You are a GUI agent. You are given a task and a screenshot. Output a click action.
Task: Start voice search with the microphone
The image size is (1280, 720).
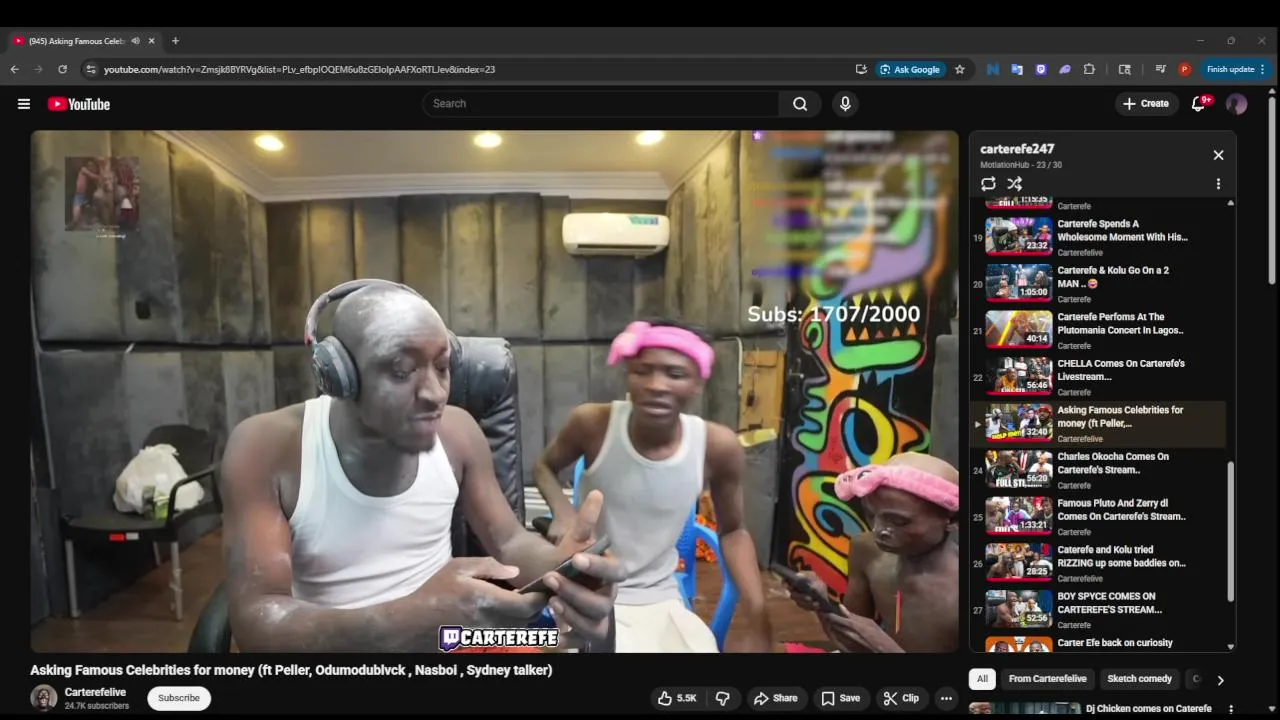tap(845, 104)
